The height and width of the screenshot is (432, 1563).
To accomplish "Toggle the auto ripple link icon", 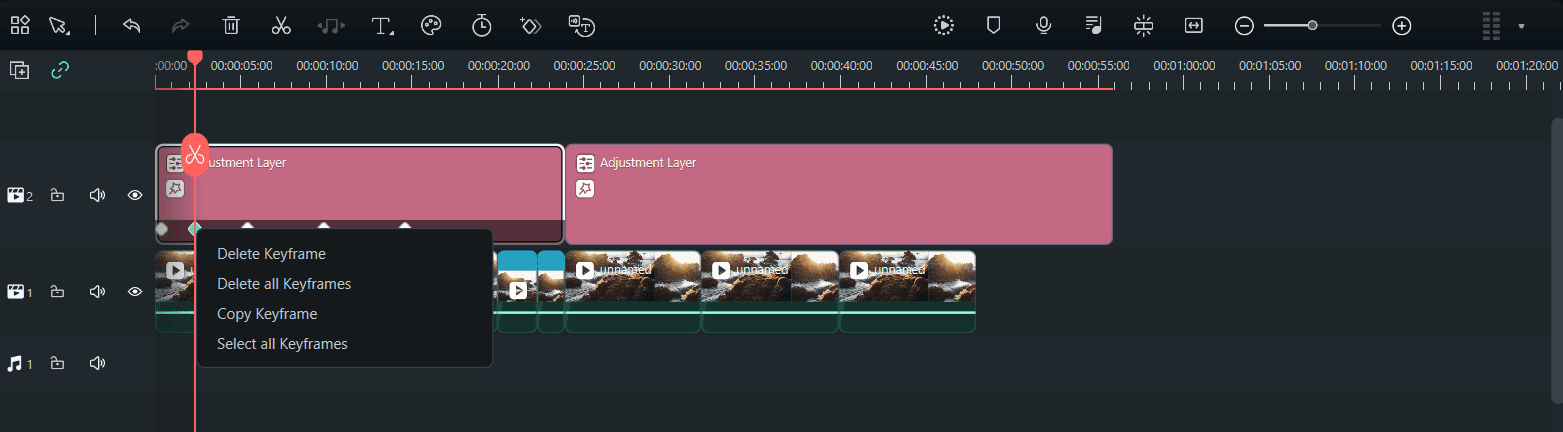I will tap(61, 70).
